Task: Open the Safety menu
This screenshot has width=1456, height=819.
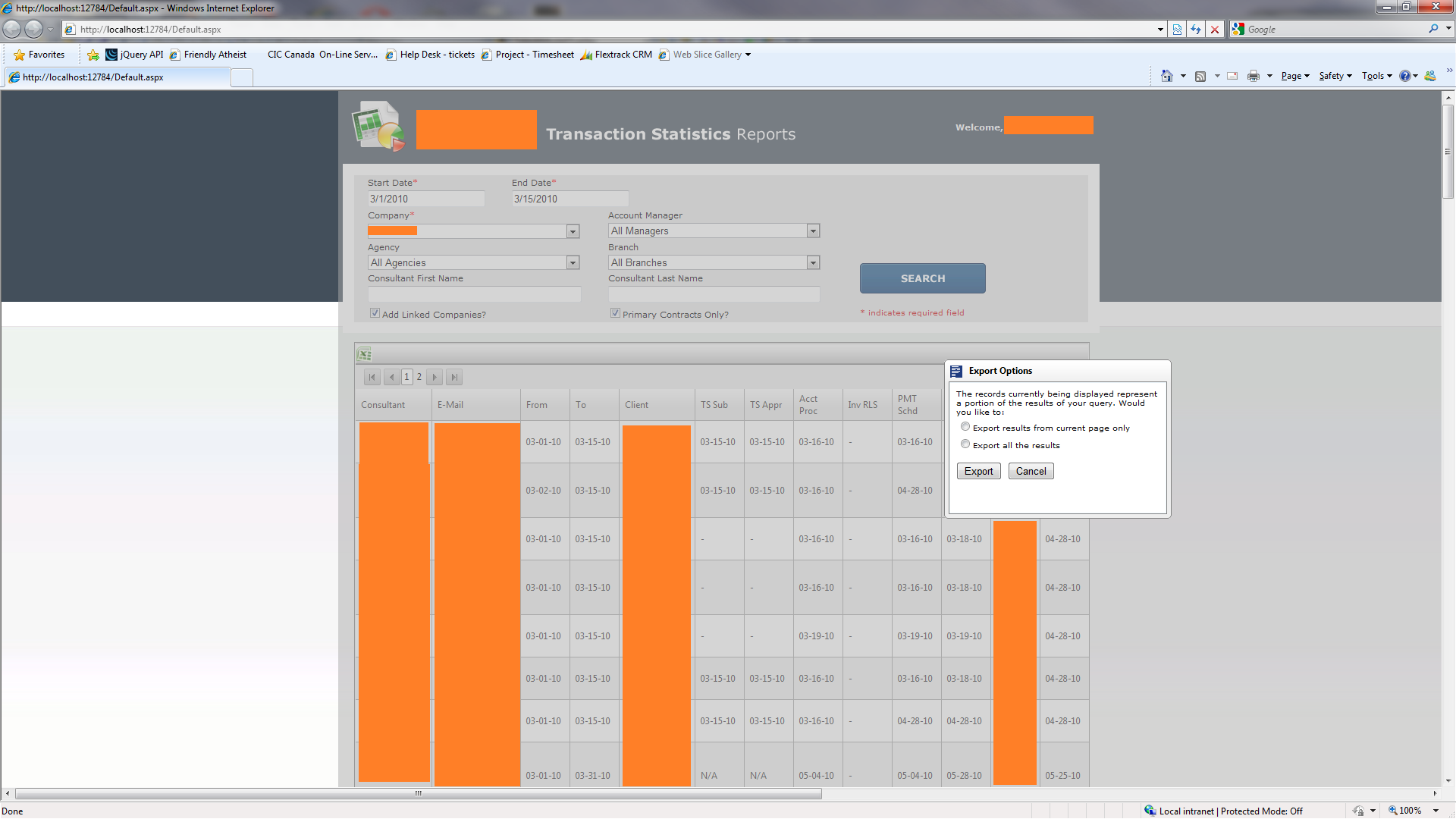Action: pyautogui.click(x=1335, y=76)
